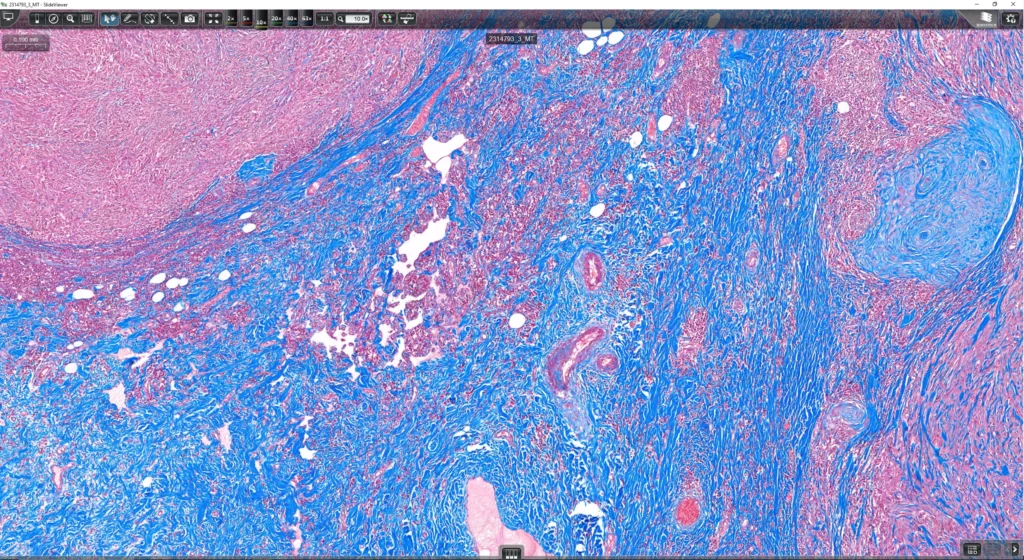Open the monitor display menu icon
1024x560 pixels.
(9, 18)
